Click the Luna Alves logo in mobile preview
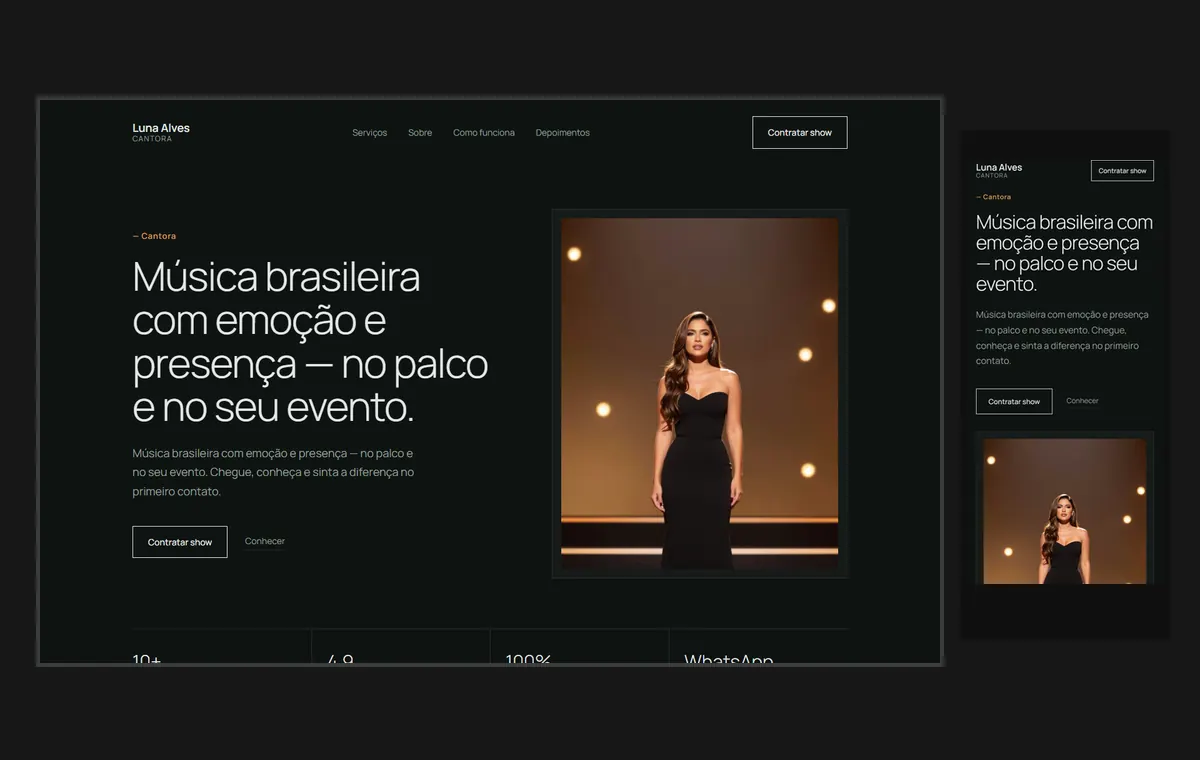This screenshot has width=1200, height=760. (x=999, y=170)
